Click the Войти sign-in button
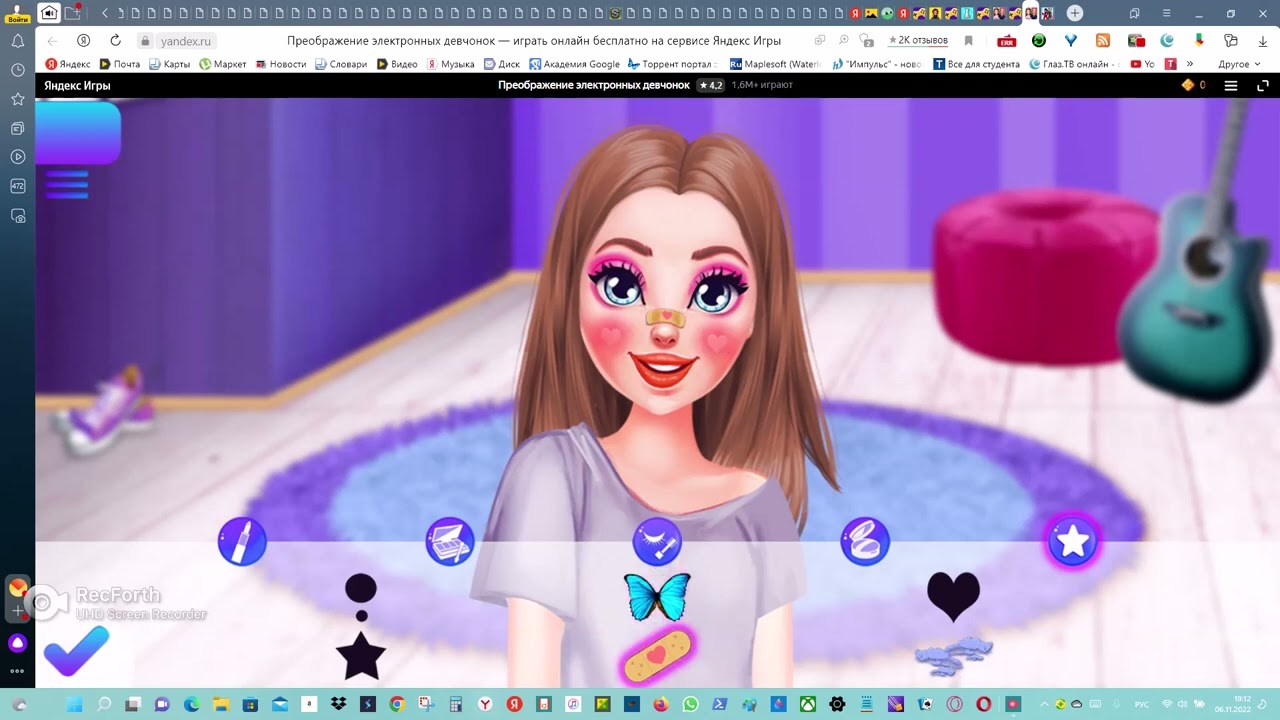The width and height of the screenshot is (1280, 720). pos(17,13)
